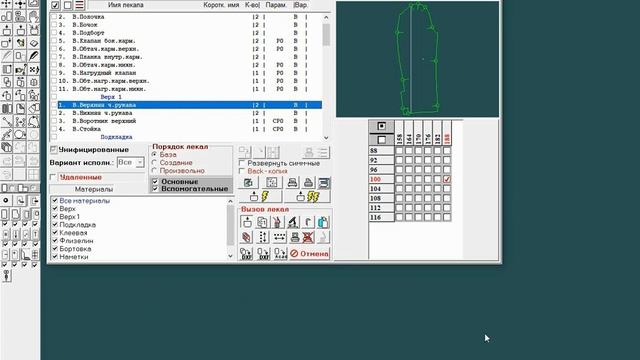
Task: Click the printer icon beside the crossed printer
Action: point(295,237)
